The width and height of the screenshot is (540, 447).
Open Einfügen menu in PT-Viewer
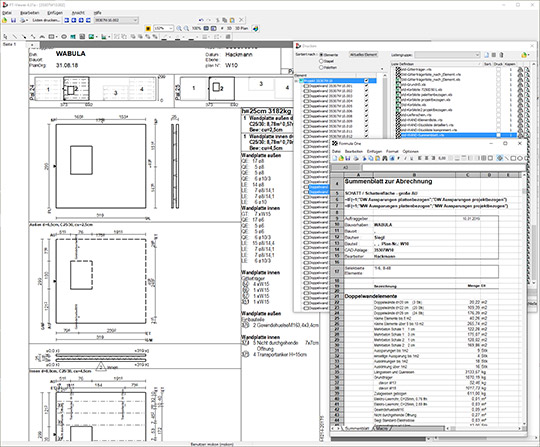(x=55, y=13)
